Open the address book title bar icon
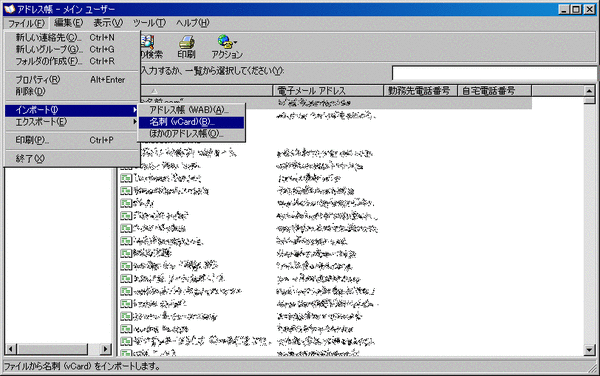 click(x=9, y=9)
